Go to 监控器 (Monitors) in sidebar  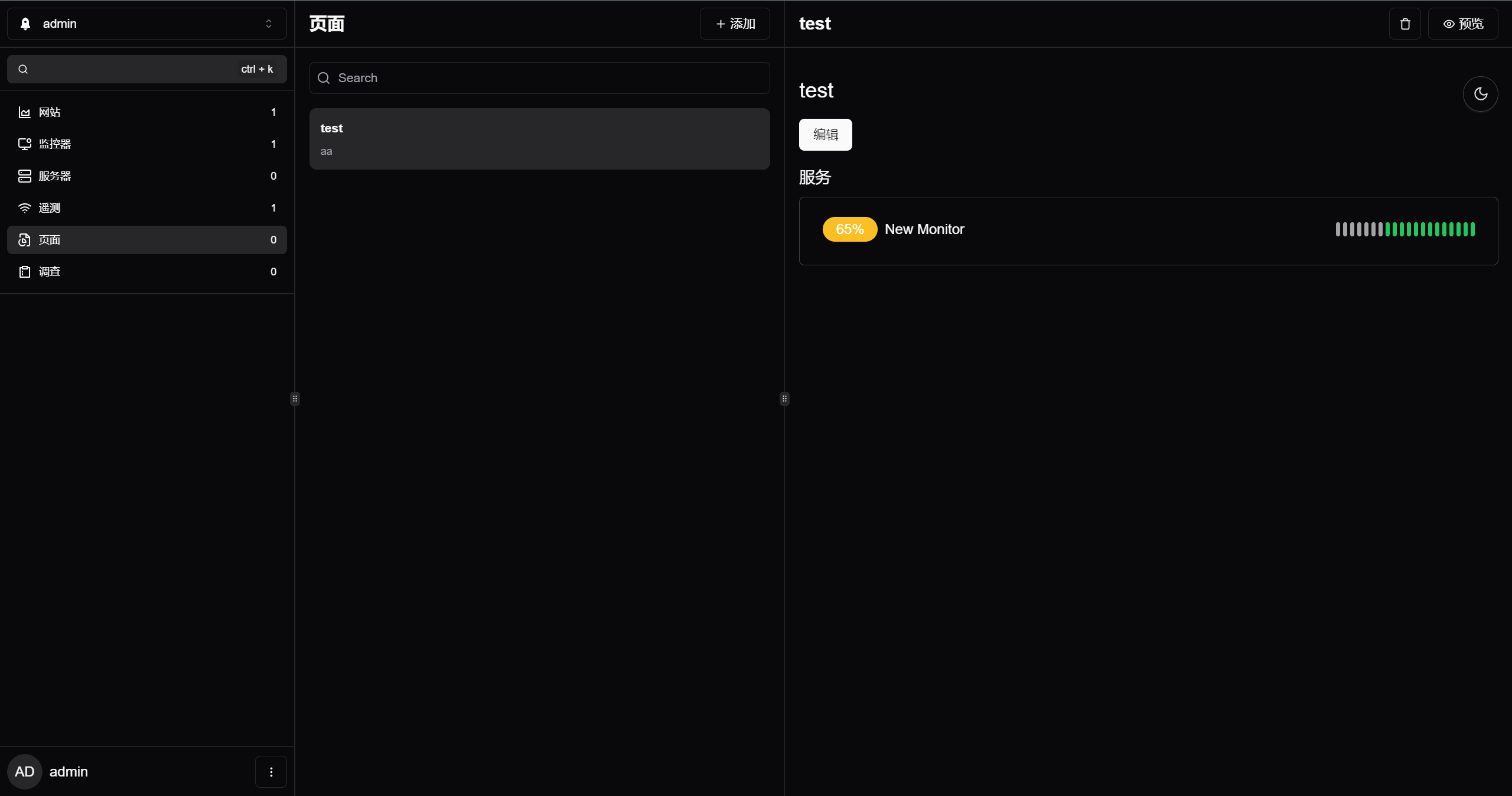(55, 144)
